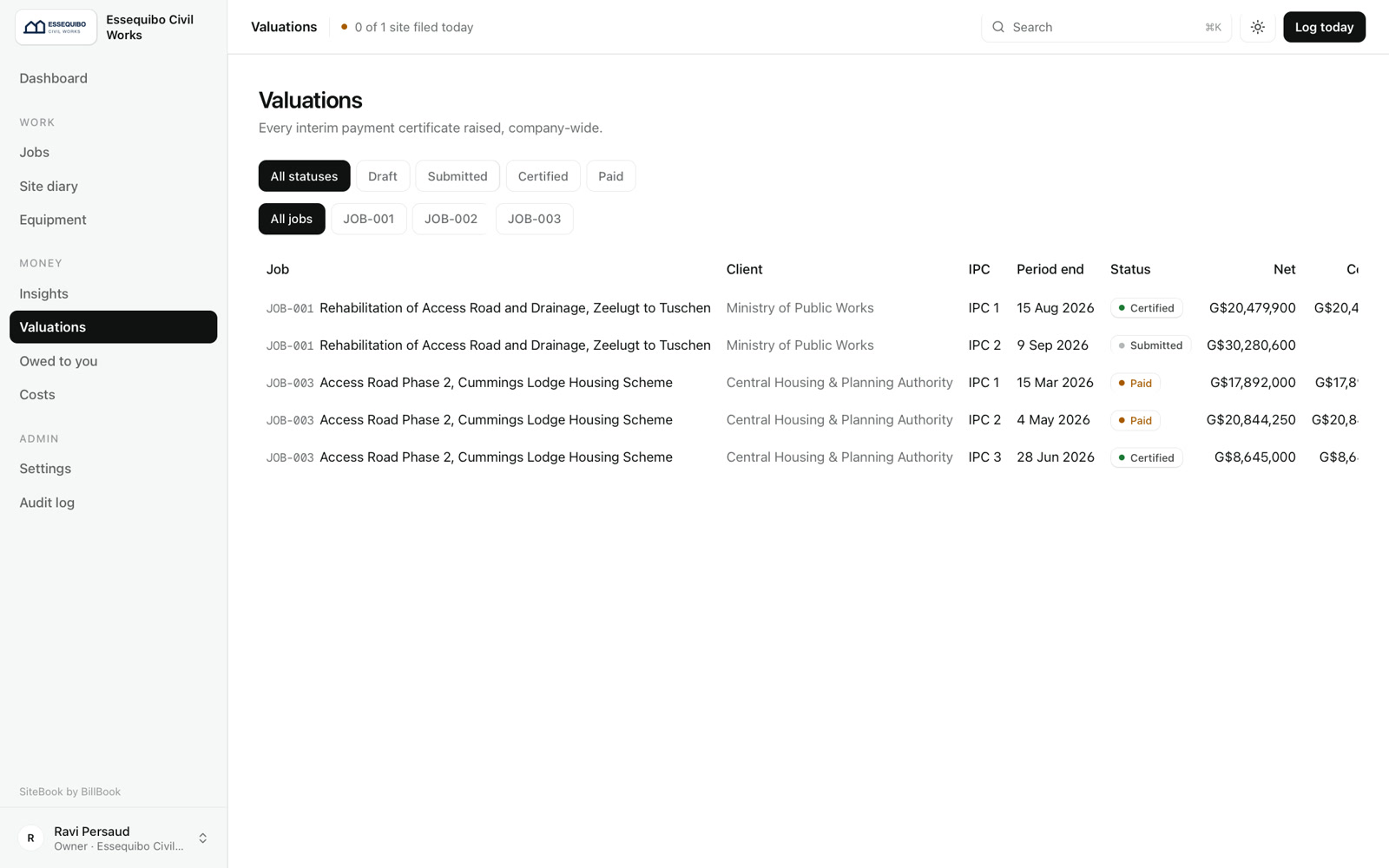1389x868 pixels.
Task: Click Certified badge on 15 Aug 2026 row
Action: (1146, 308)
